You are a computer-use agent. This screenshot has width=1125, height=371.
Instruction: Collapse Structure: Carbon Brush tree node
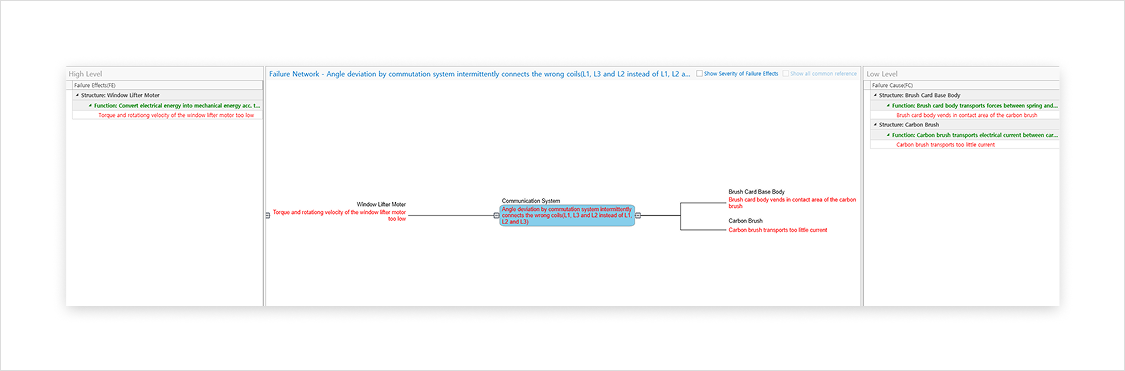click(875, 124)
